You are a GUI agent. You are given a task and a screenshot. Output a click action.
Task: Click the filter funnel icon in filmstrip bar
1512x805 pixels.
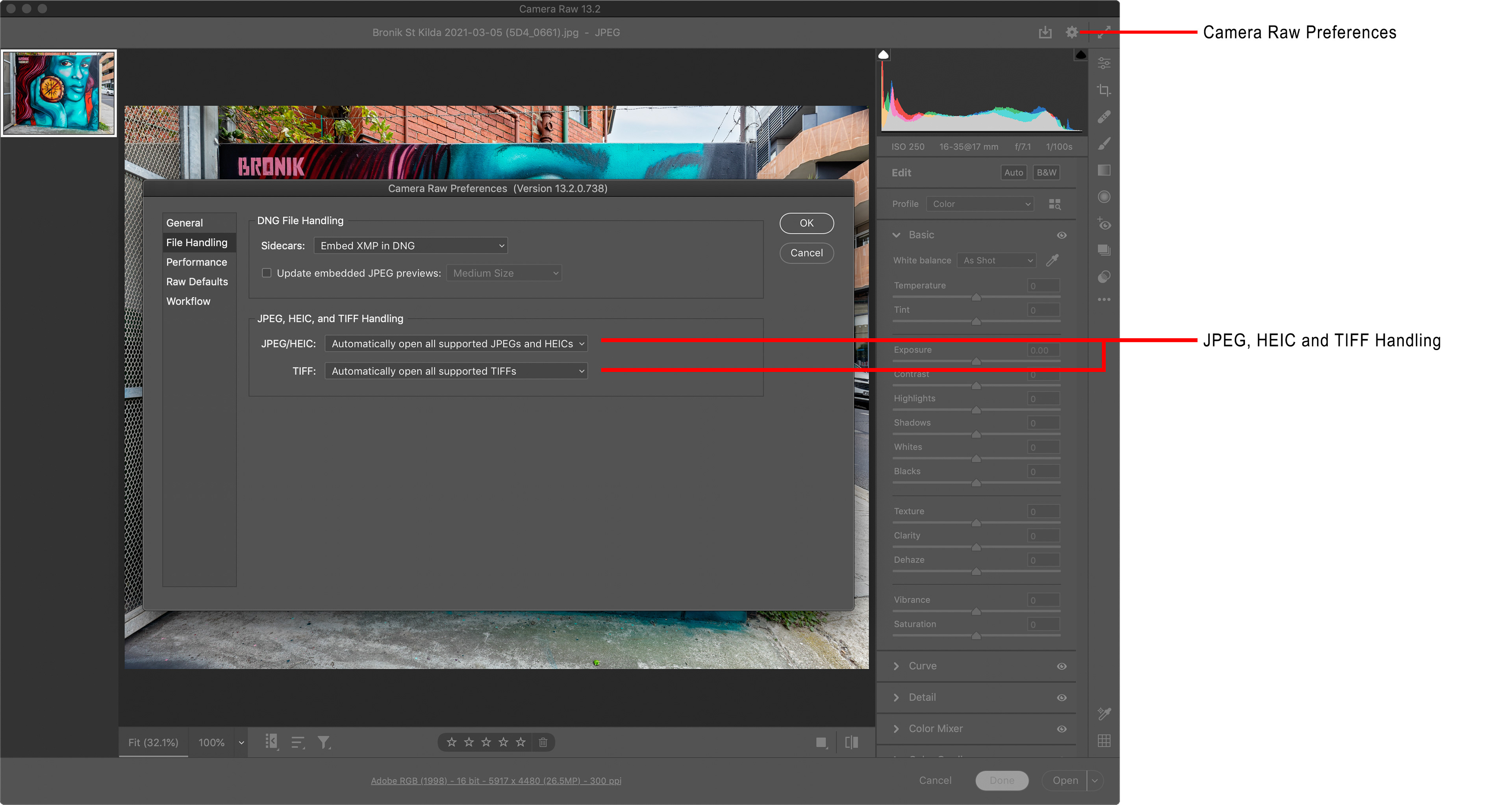pos(323,742)
